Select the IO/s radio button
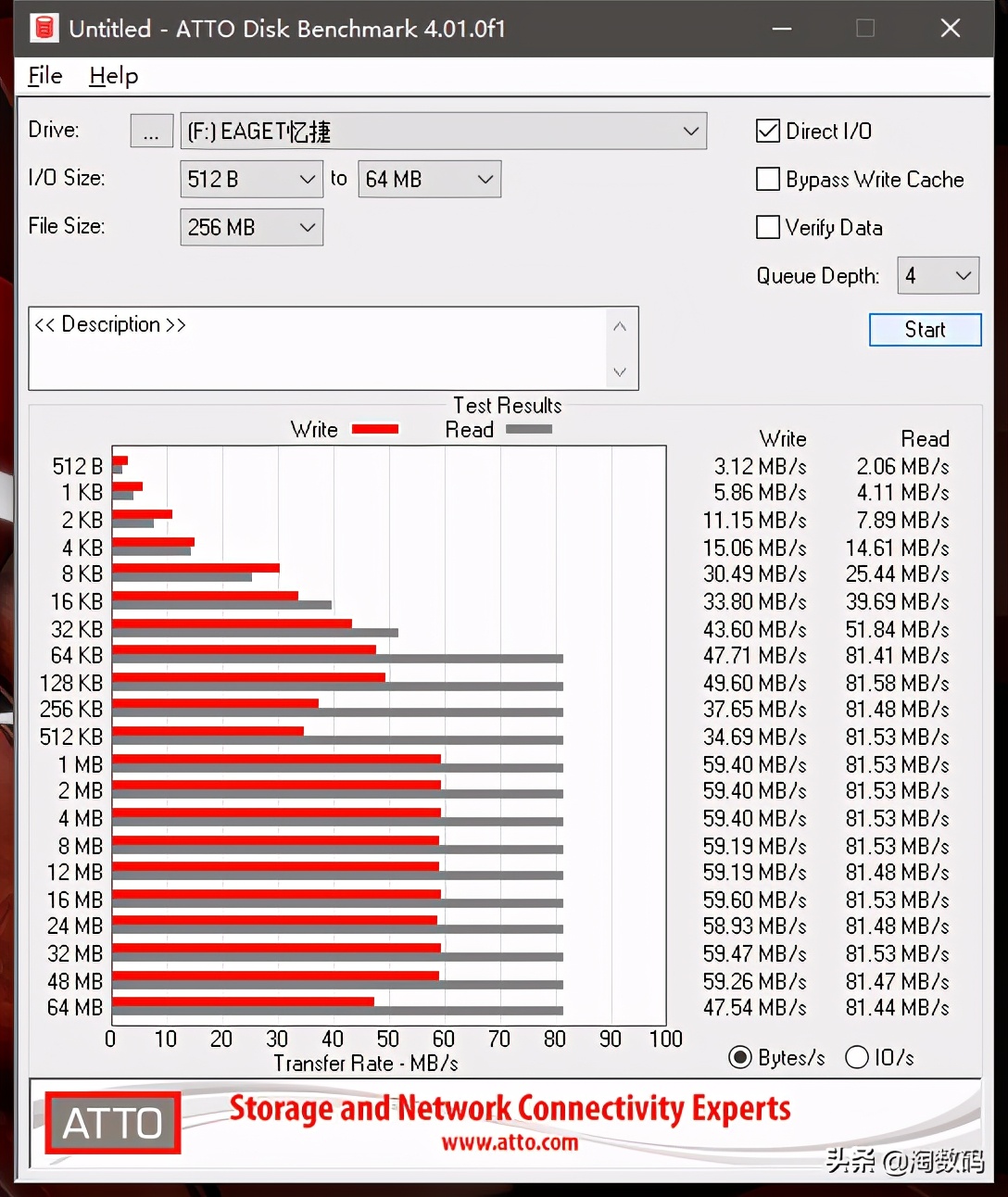The width and height of the screenshot is (1008, 1197). tap(857, 1057)
